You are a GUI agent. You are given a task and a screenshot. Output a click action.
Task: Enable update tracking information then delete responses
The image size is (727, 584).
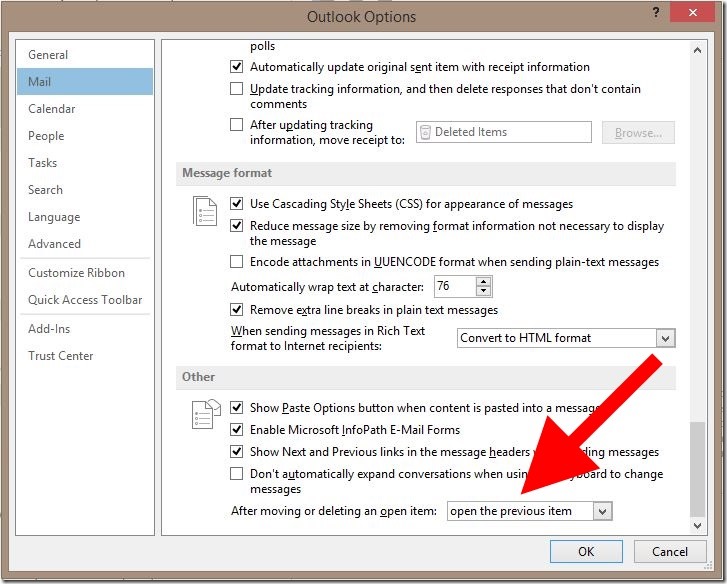pos(236,88)
